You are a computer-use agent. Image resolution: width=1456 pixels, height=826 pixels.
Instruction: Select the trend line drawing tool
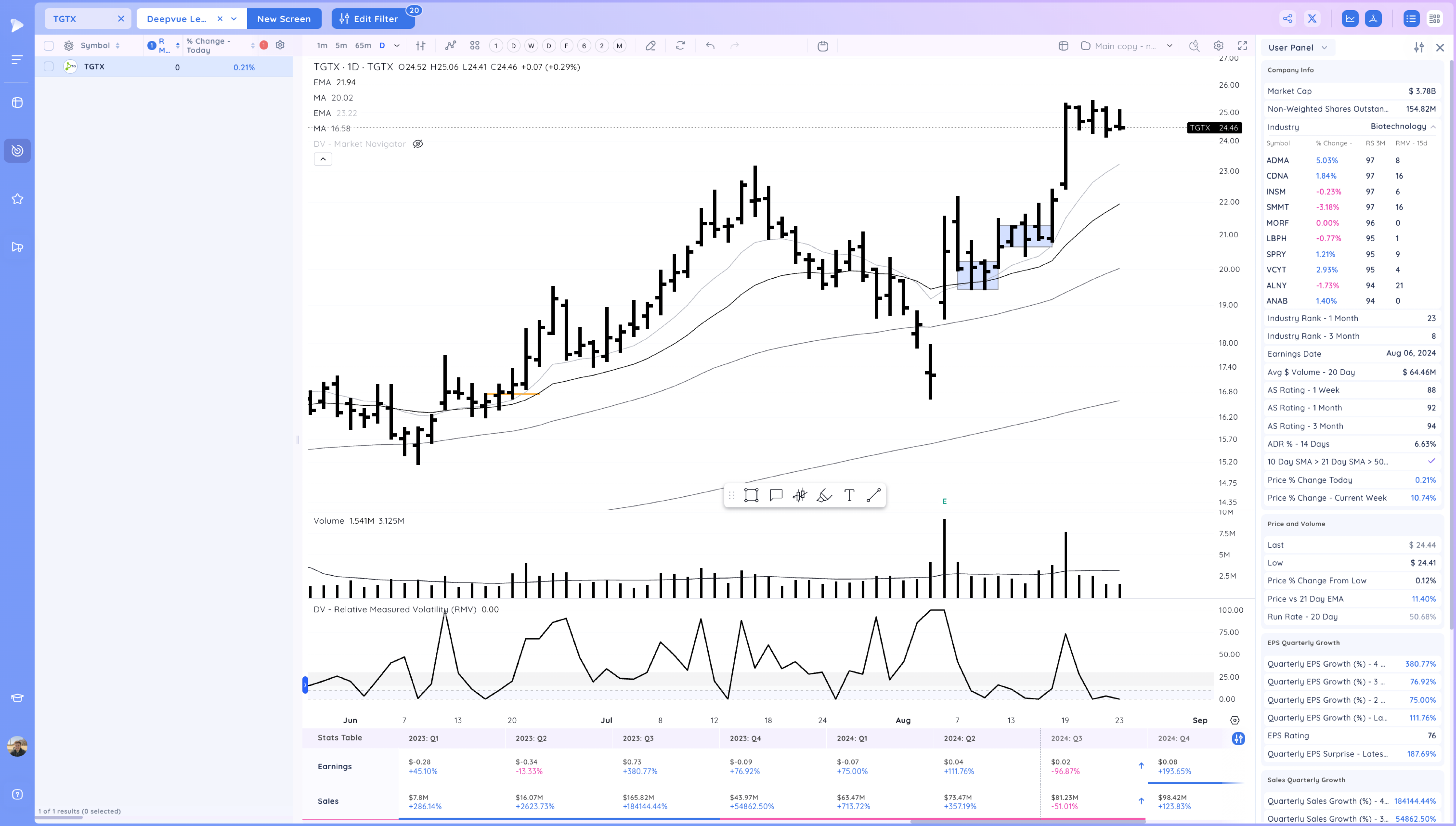[873, 495]
